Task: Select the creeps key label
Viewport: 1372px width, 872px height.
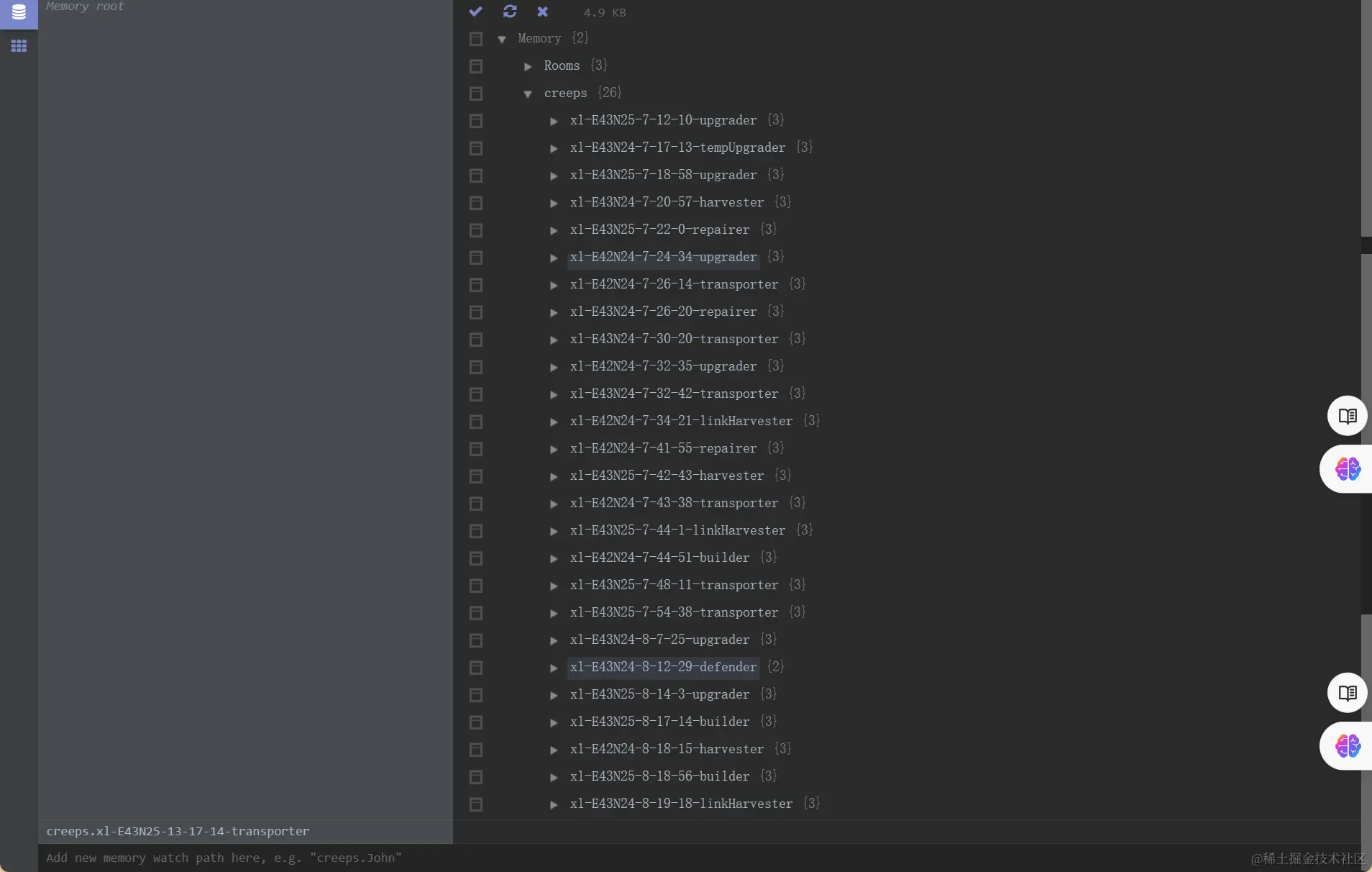Action: 565,93
